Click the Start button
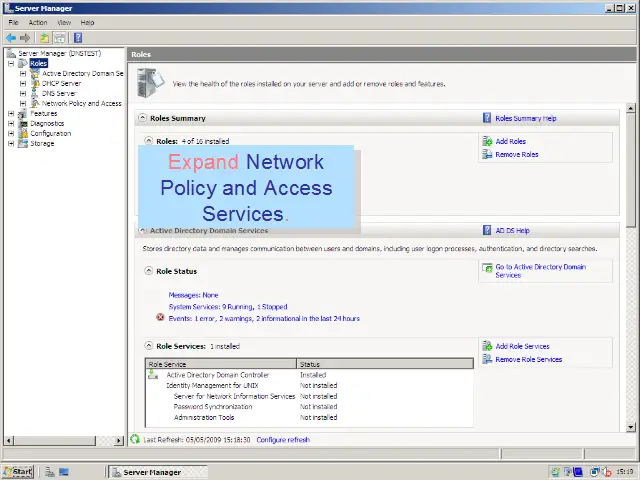 coord(18,472)
